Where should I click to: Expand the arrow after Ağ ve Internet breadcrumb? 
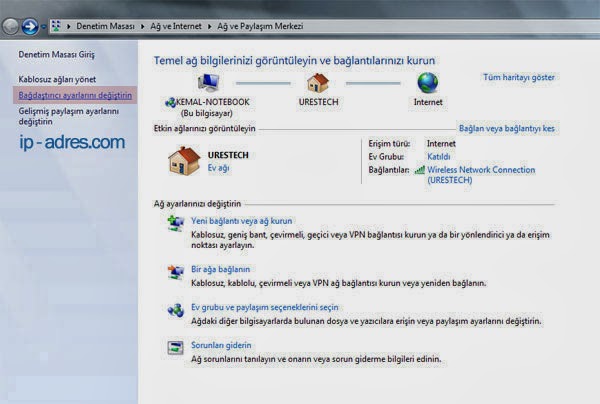coord(209,26)
